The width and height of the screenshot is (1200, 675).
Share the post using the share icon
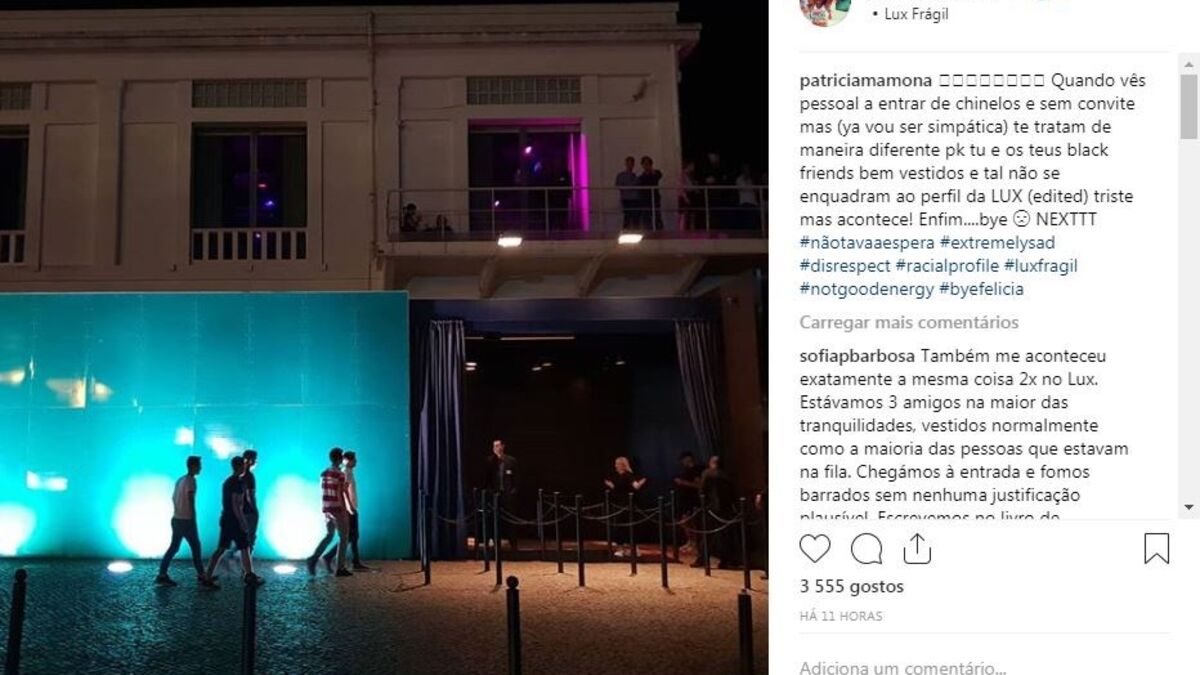pyautogui.click(x=917, y=548)
